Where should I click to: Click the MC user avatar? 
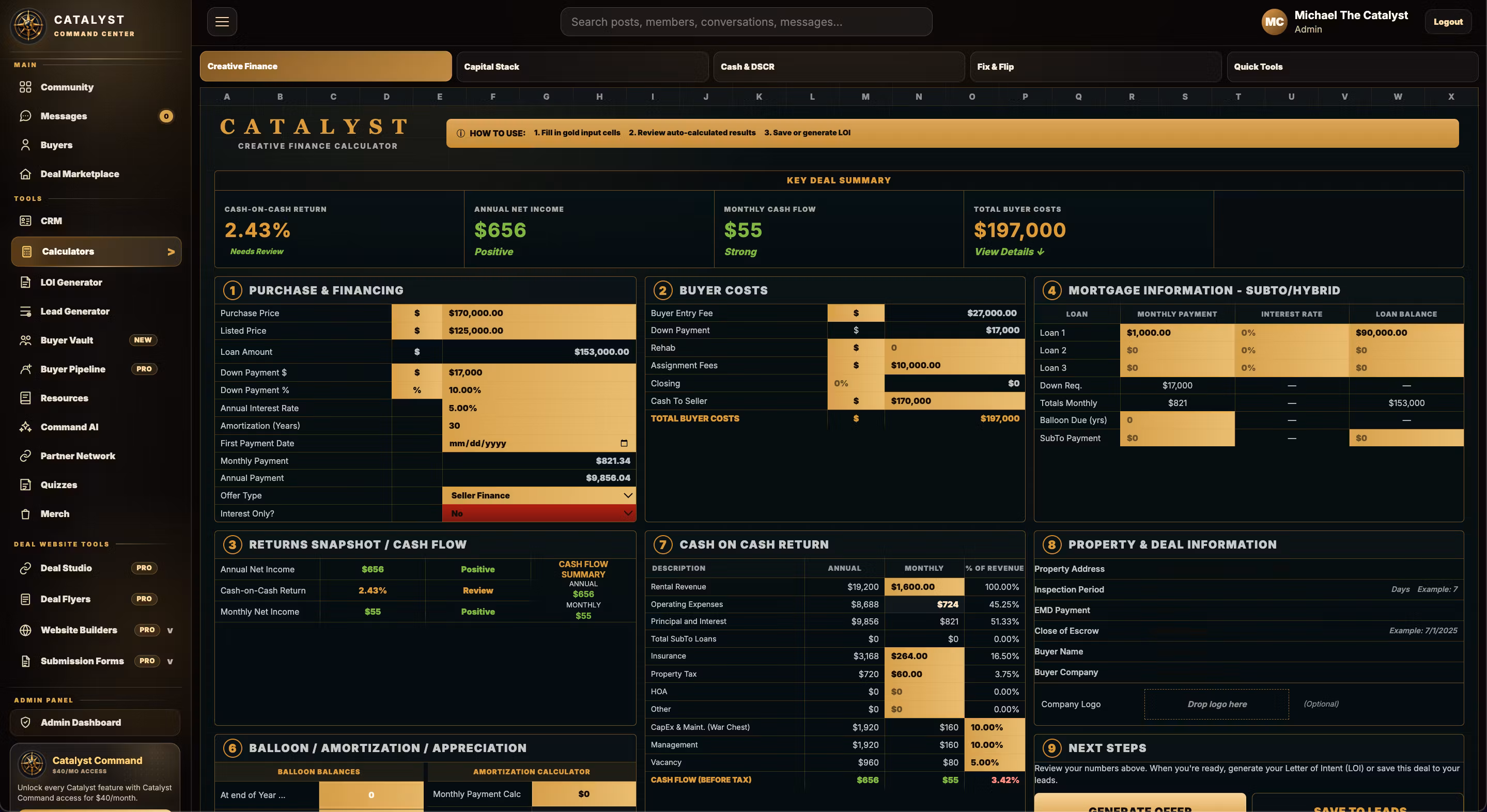(1274, 22)
